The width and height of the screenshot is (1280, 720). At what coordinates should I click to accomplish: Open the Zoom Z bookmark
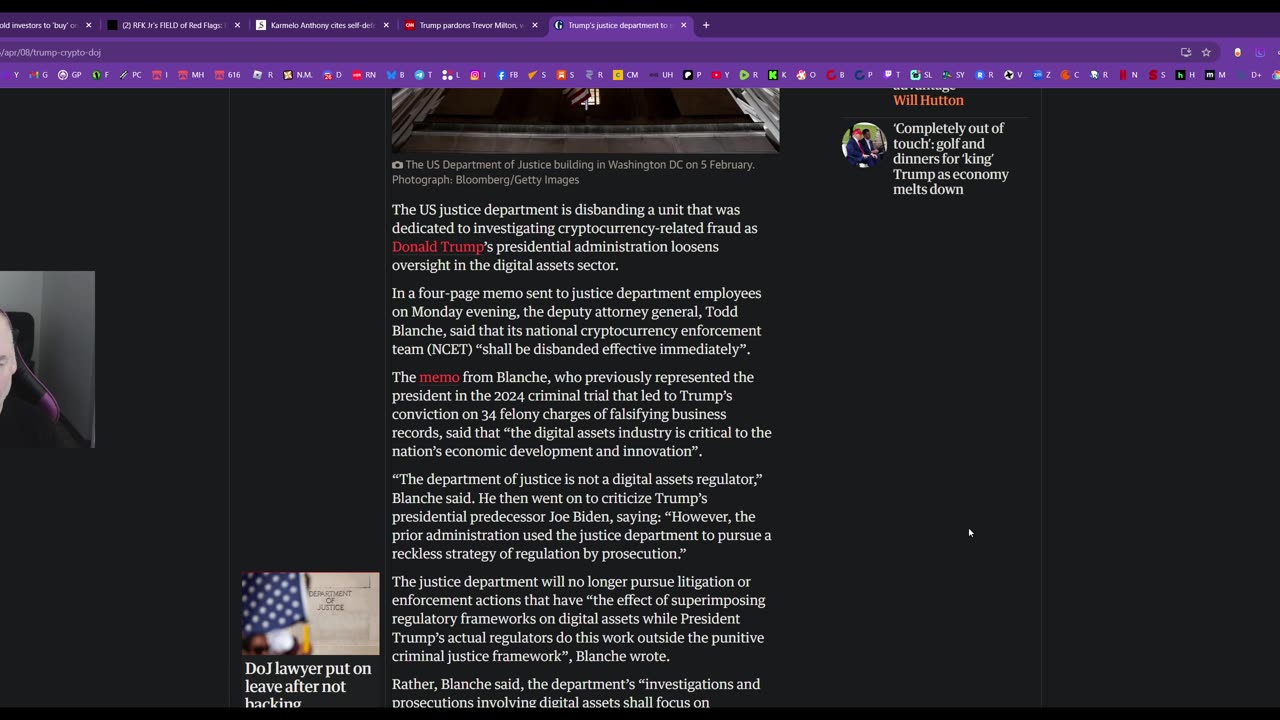coord(1042,75)
